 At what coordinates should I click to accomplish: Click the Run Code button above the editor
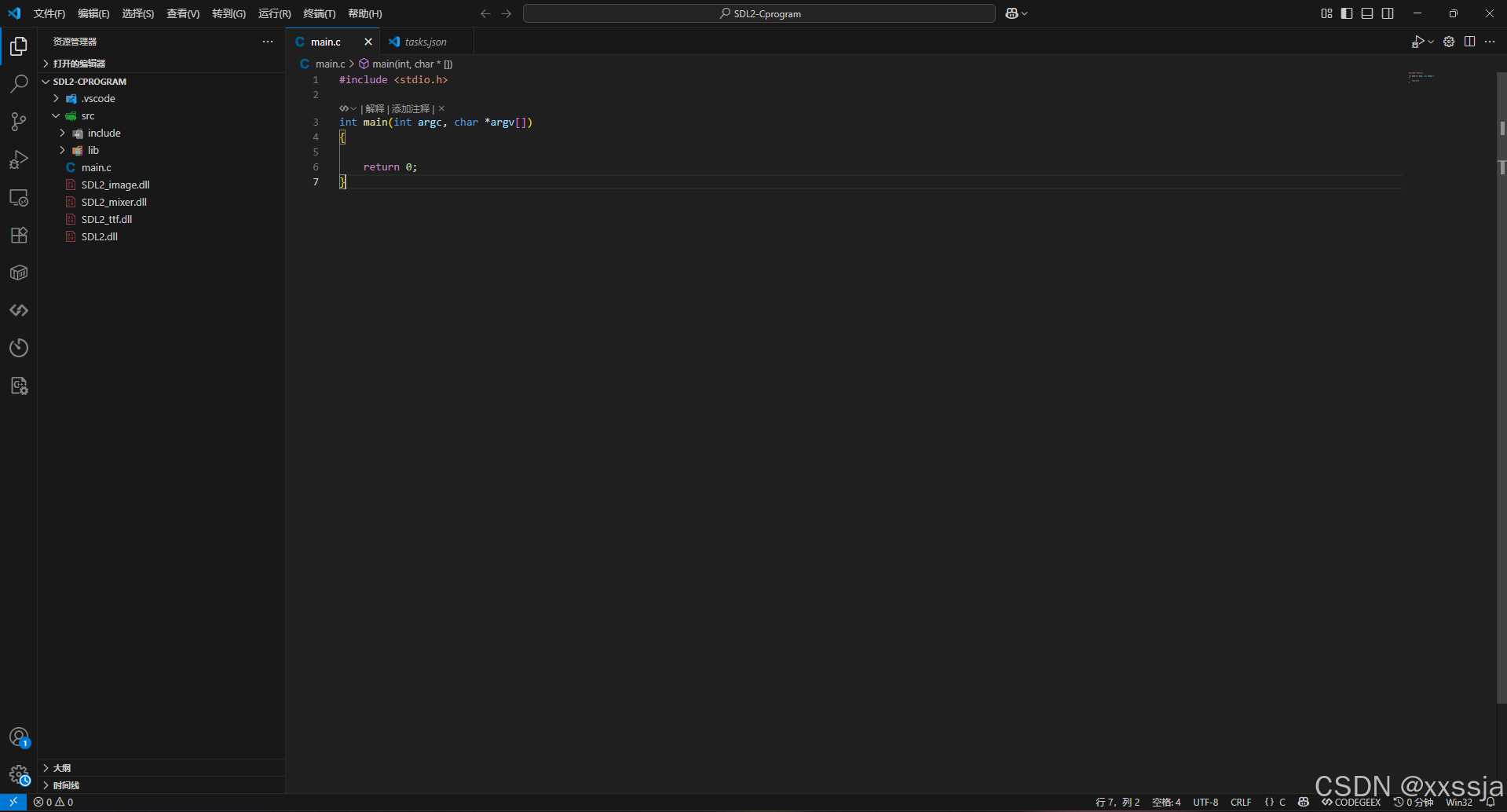click(x=1419, y=42)
